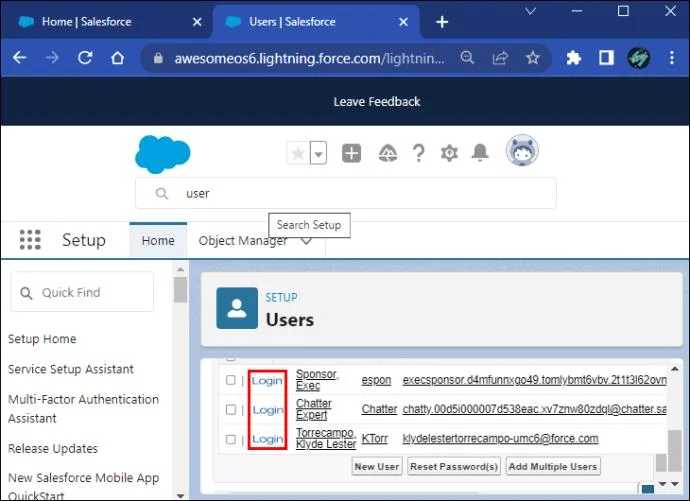
Task: Select the Users | Salesforce browser tab
Action: 316,22
